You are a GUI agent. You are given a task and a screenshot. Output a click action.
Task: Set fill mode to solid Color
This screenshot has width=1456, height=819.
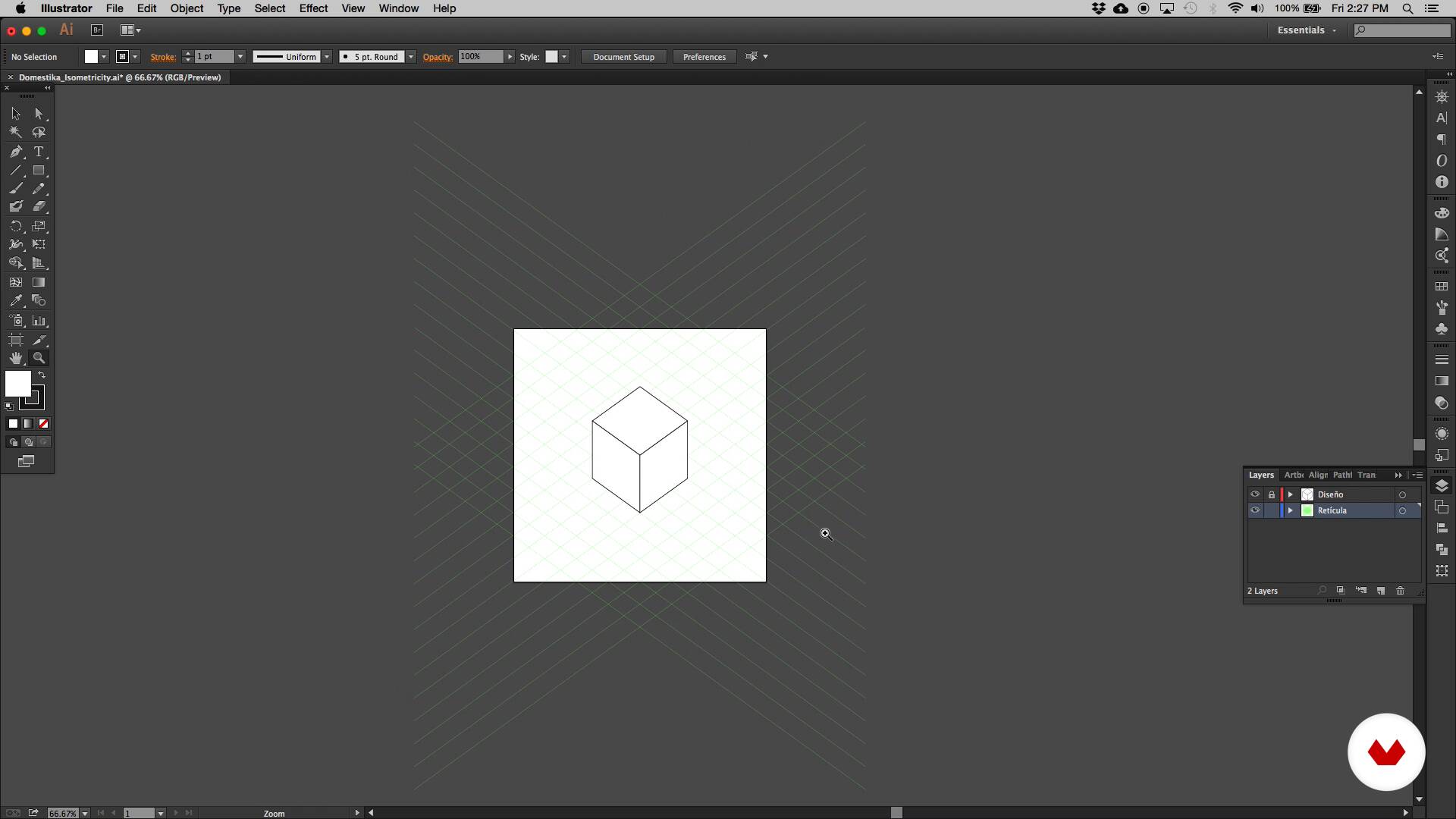[x=13, y=424]
